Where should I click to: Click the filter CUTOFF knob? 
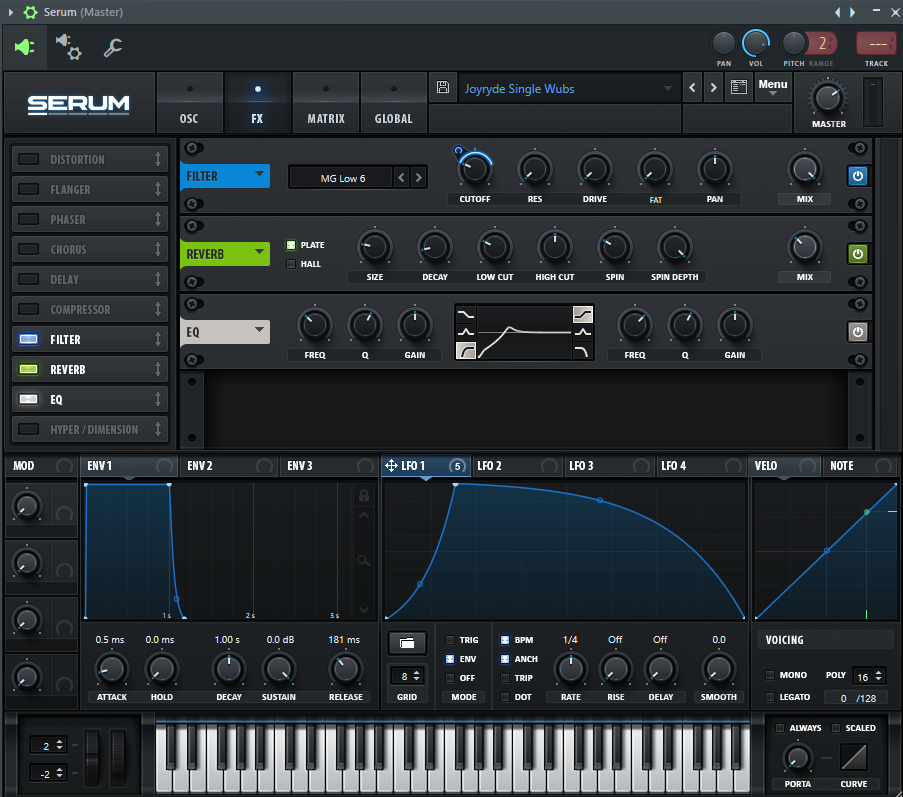click(475, 170)
